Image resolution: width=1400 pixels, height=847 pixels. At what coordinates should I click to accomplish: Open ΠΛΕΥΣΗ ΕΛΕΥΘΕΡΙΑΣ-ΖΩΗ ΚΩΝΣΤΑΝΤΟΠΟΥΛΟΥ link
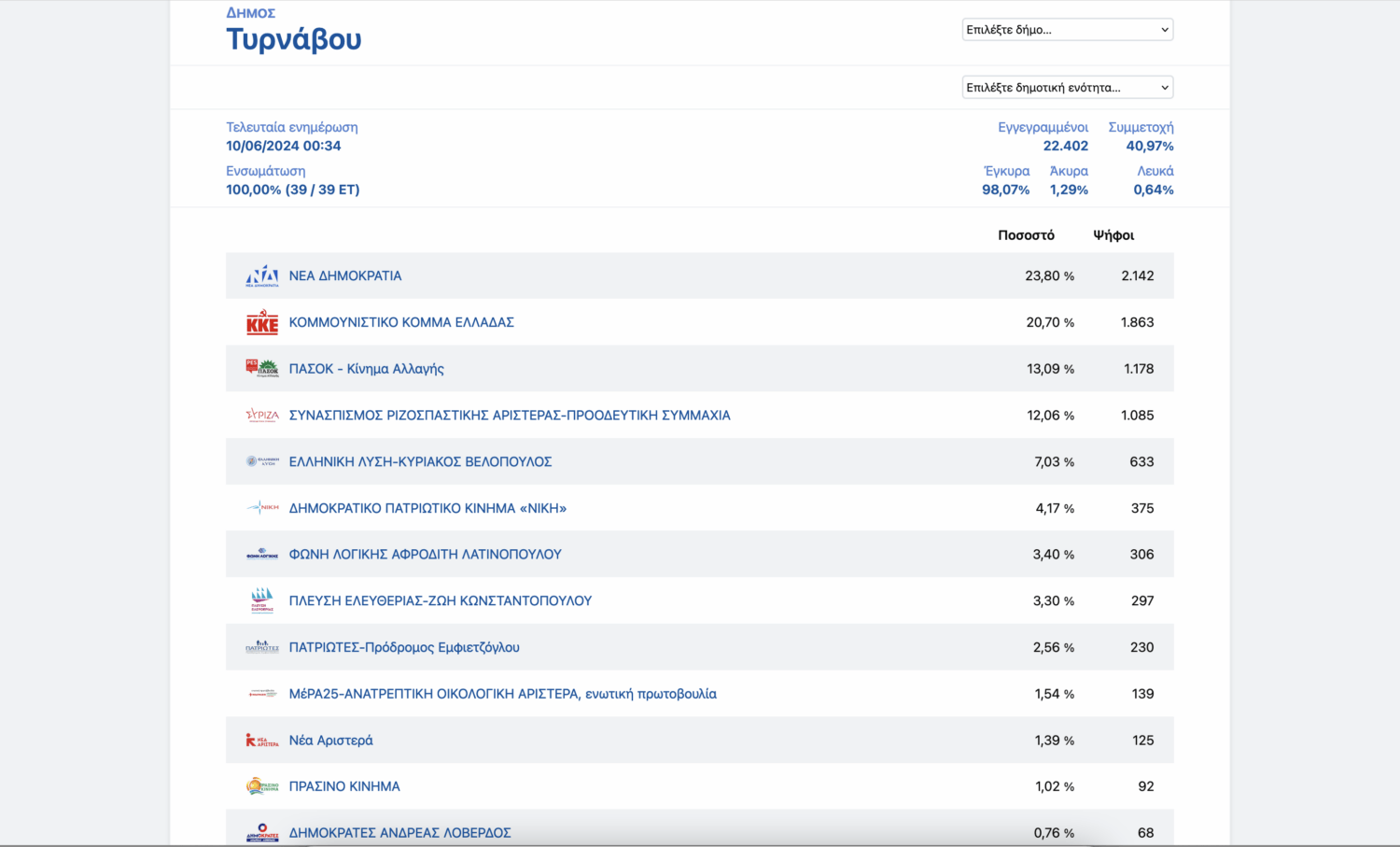point(441,600)
